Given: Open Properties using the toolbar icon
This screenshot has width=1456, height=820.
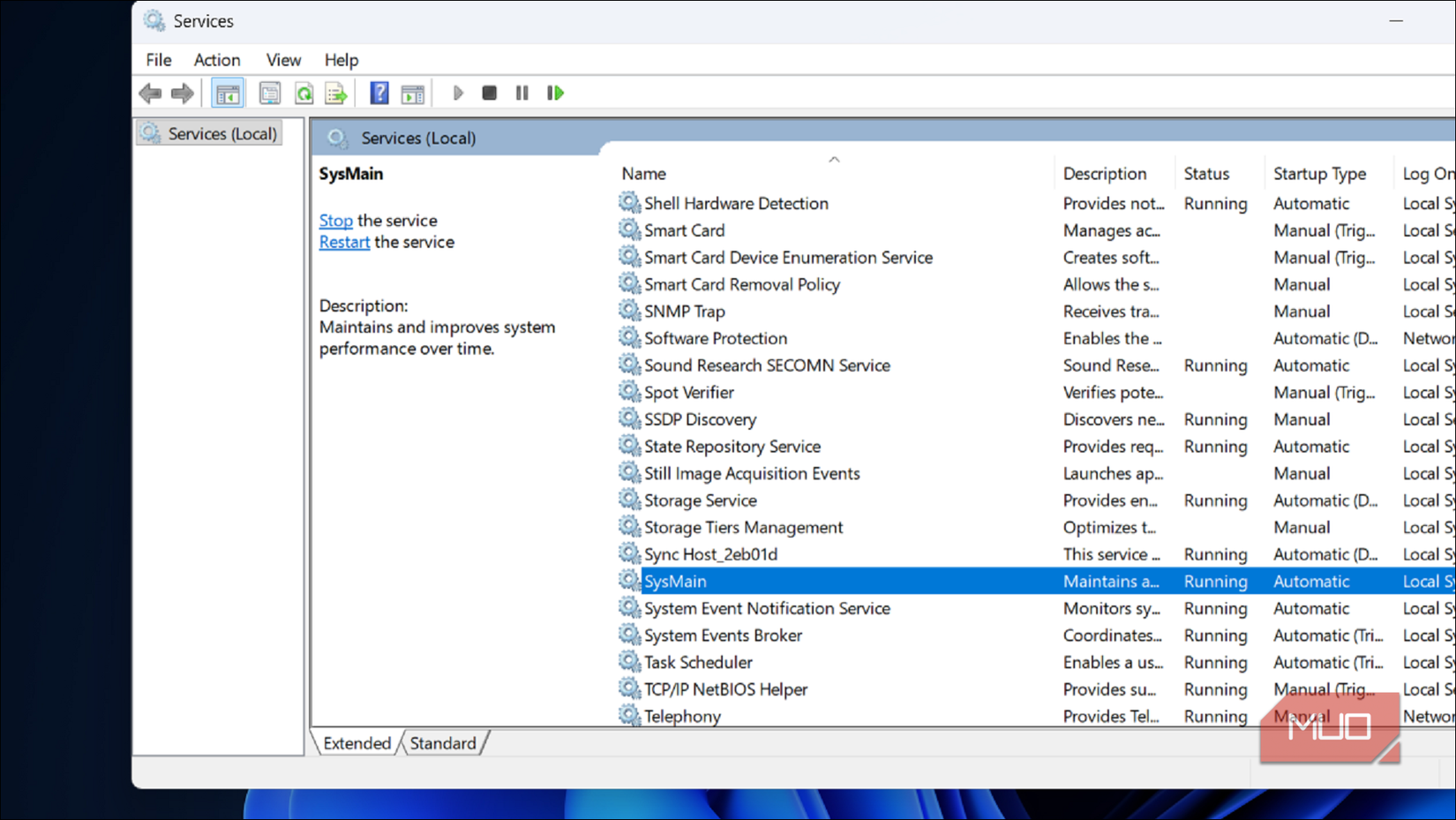Looking at the screenshot, I should pos(269,93).
